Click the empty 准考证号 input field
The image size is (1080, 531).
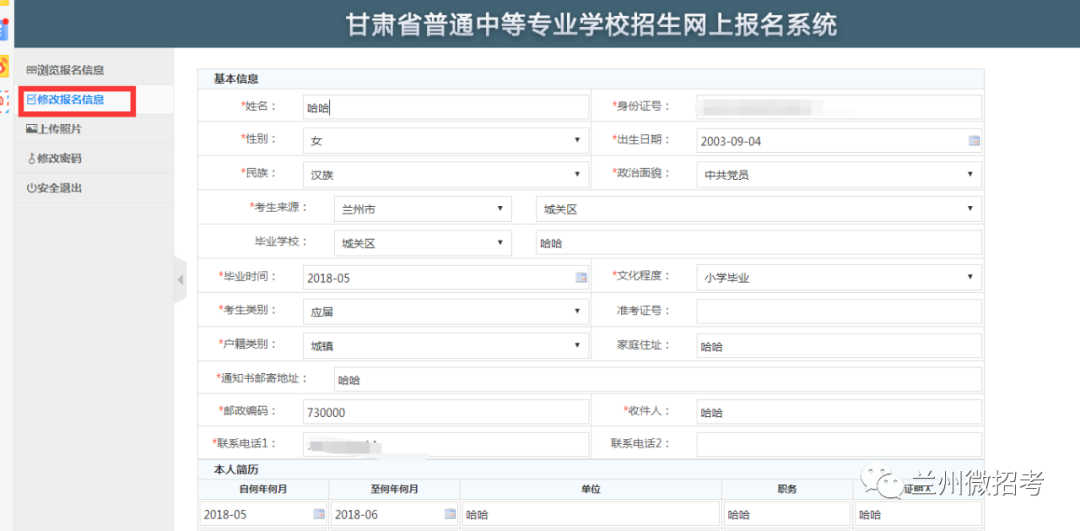[x=838, y=311]
